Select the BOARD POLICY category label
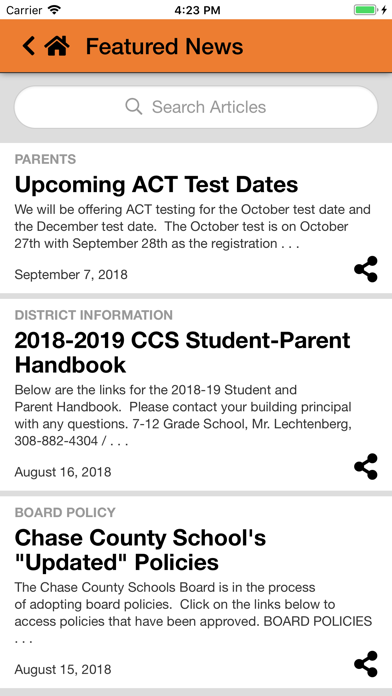This screenshot has width=392, height=696. [x=65, y=513]
